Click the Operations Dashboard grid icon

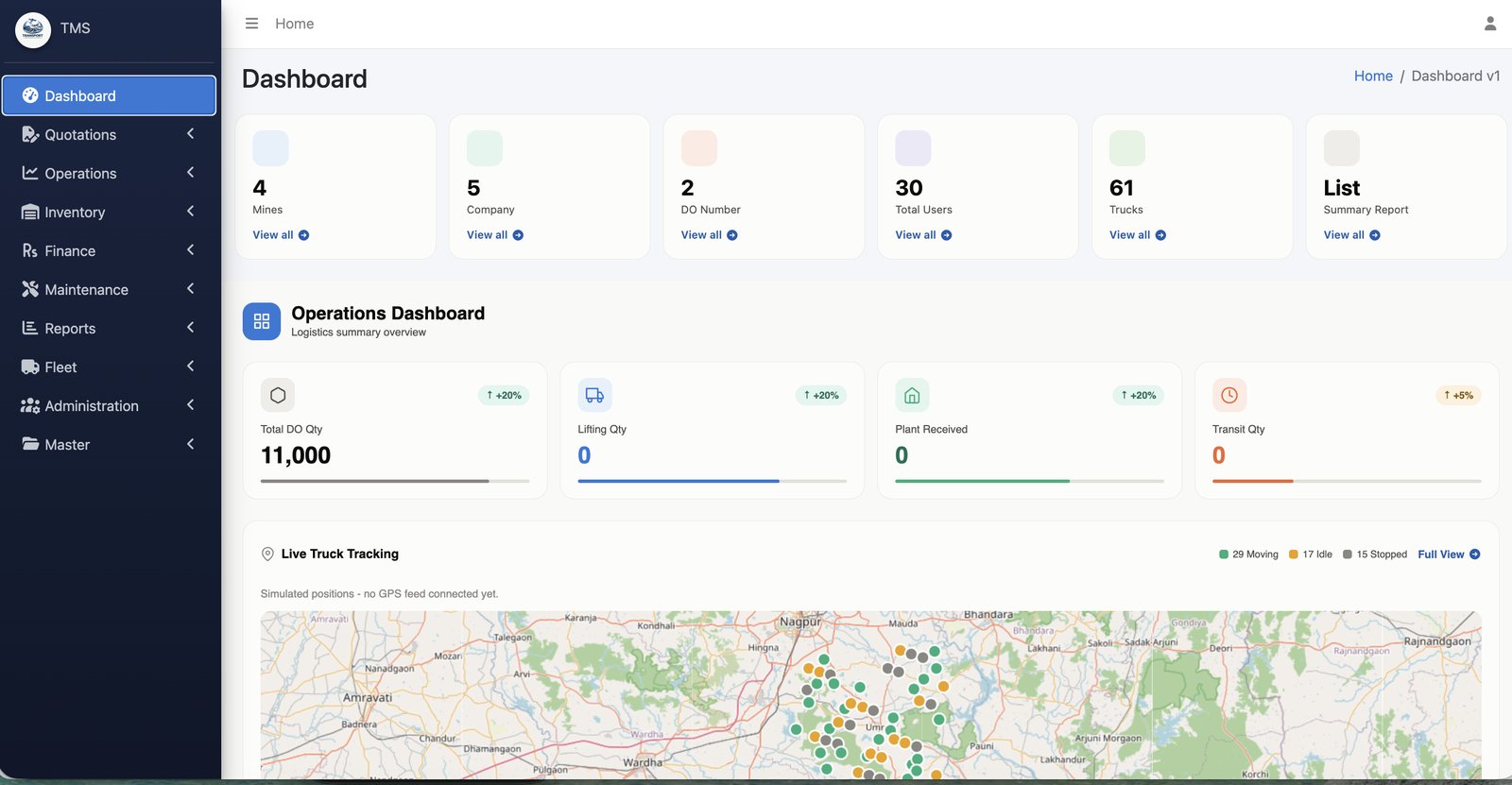click(x=262, y=321)
